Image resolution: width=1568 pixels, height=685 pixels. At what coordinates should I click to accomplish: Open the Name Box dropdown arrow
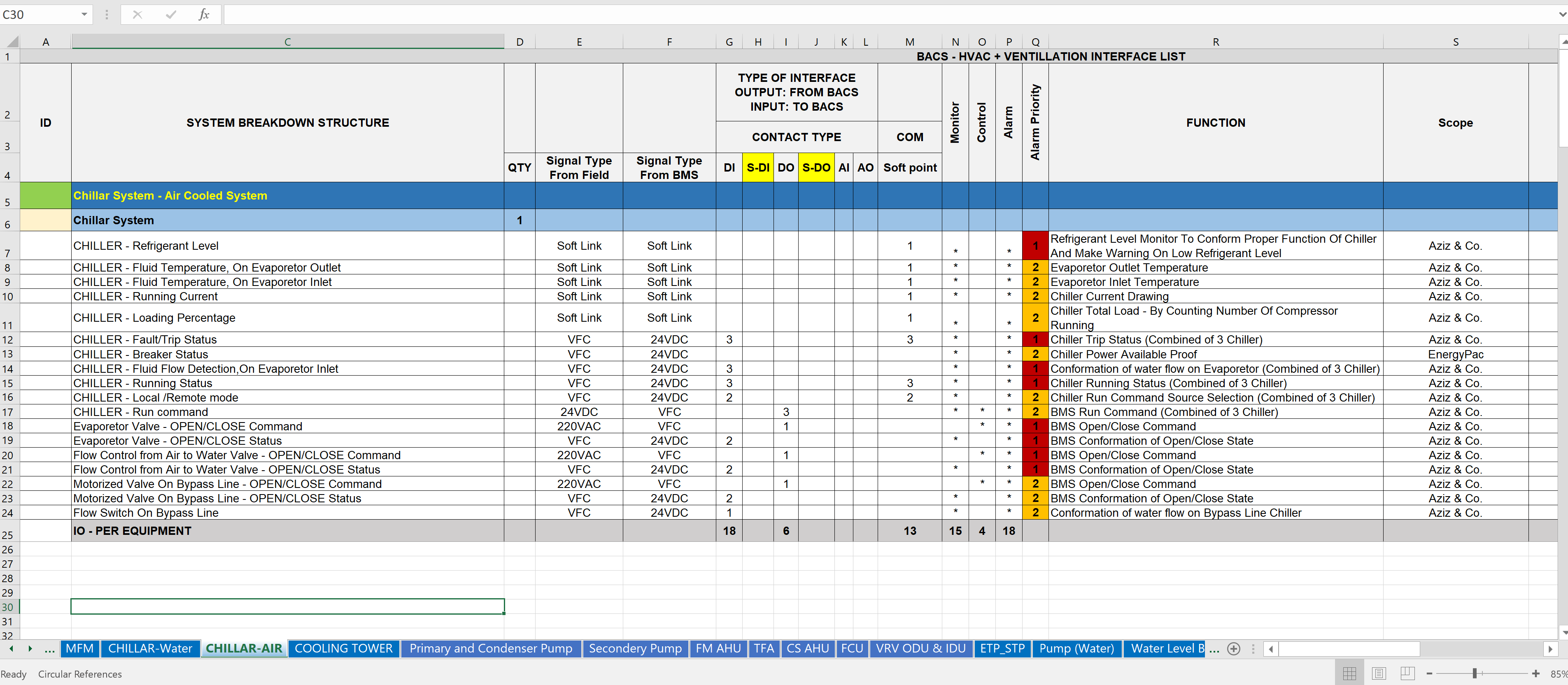pos(84,14)
